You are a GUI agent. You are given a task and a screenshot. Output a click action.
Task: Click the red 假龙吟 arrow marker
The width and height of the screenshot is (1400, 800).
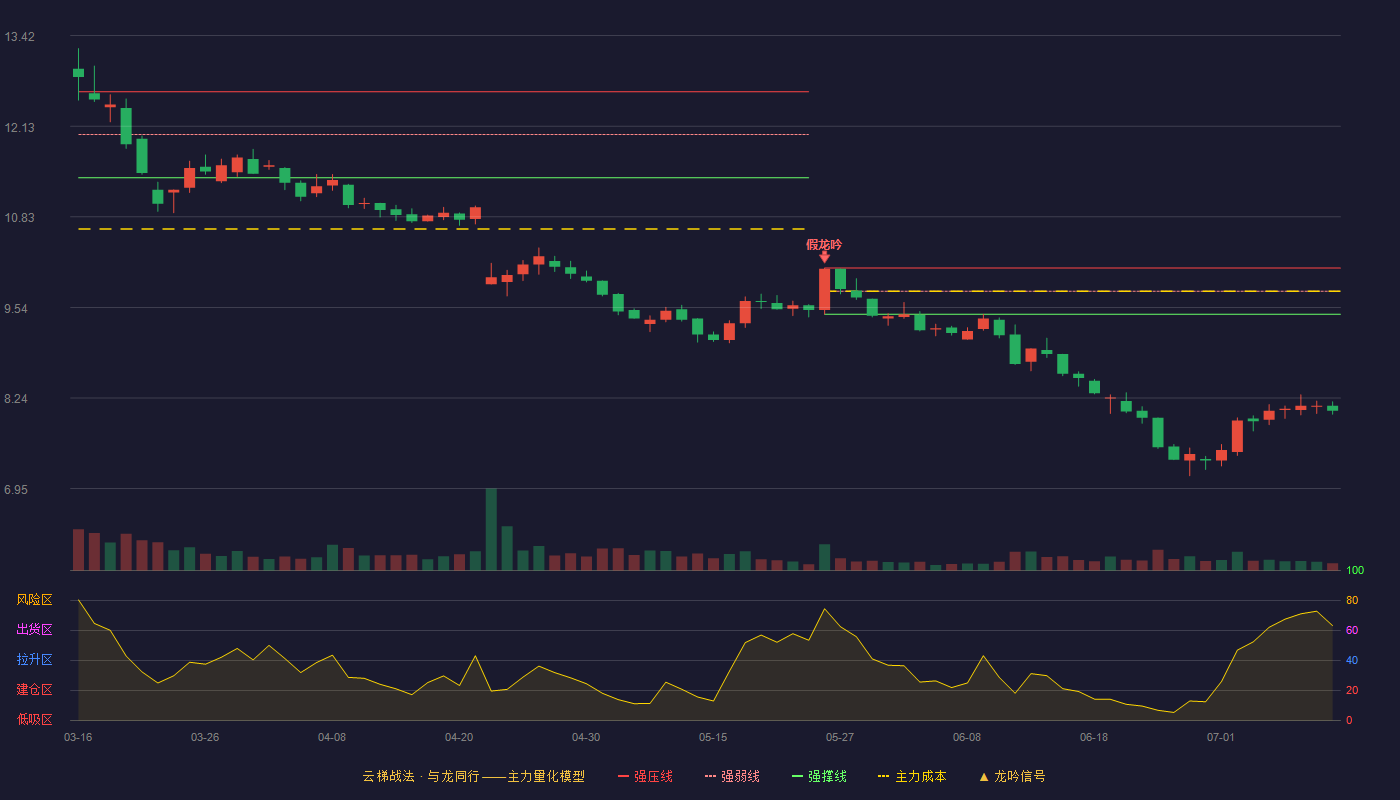(x=824, y=257)
